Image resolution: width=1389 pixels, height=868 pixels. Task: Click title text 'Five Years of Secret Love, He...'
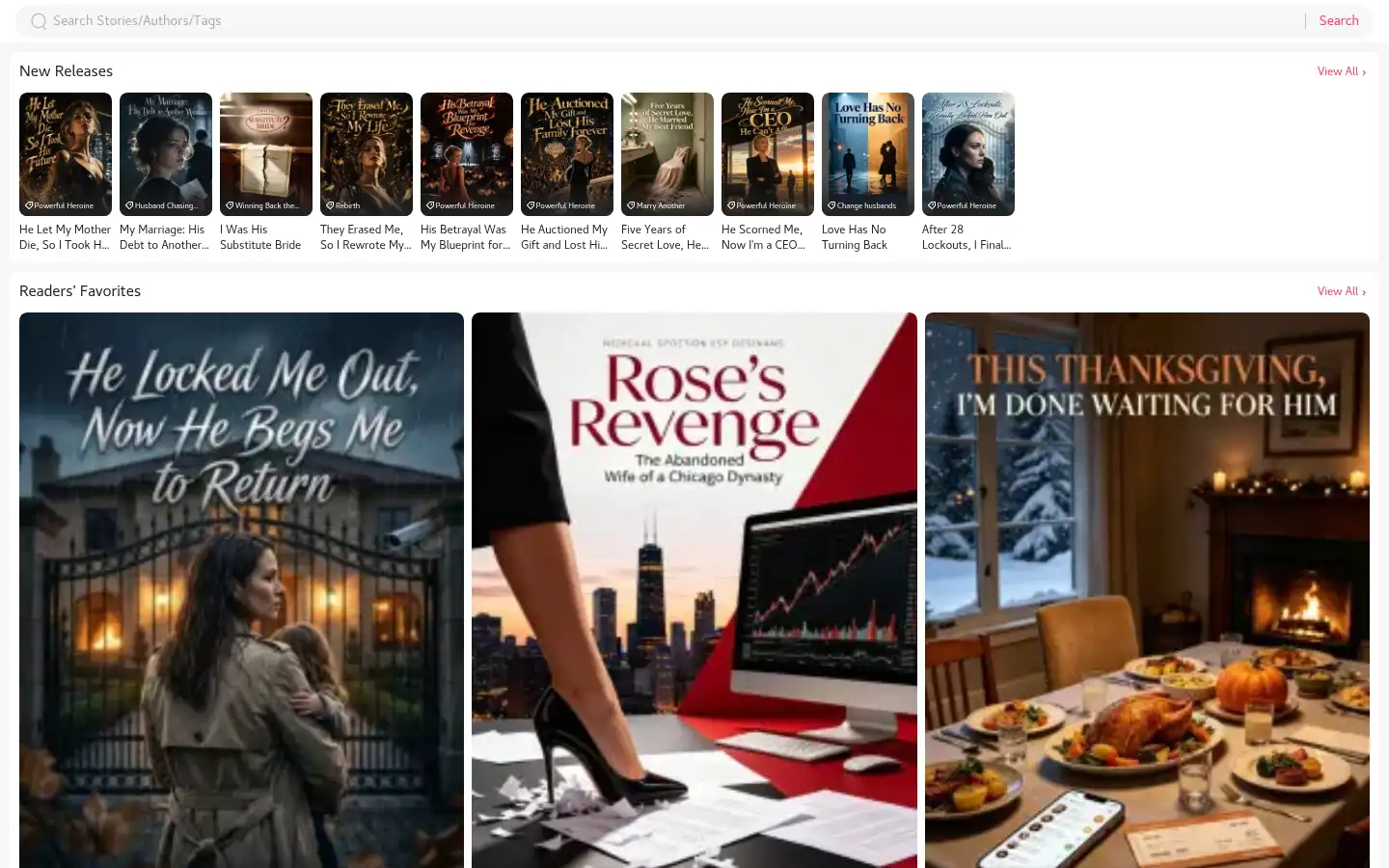coord(666,237)
